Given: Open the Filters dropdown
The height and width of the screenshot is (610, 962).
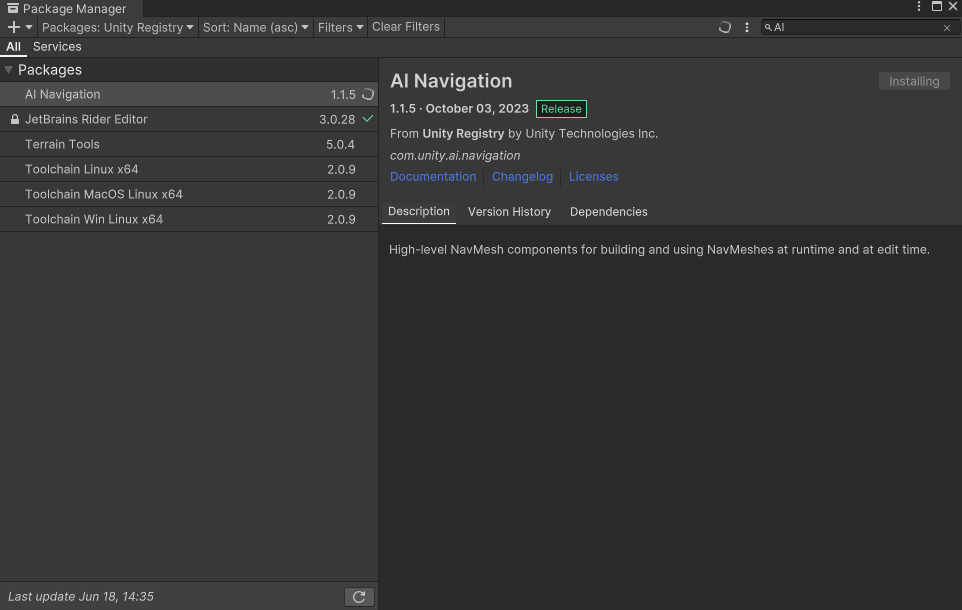Looking at the screenshot, I should tap(341, 27).
